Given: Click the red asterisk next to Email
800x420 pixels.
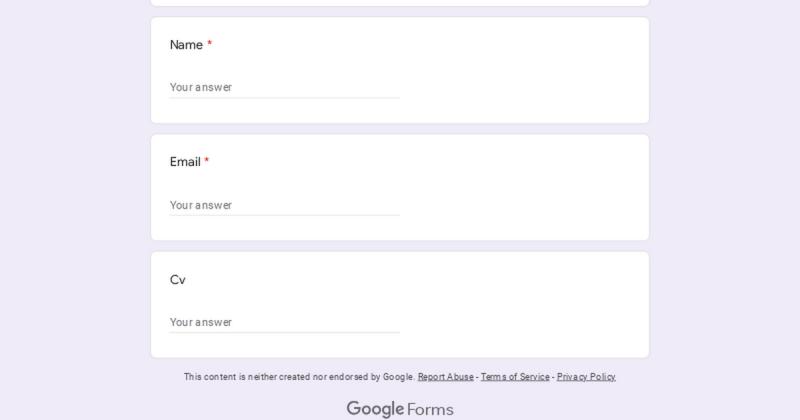Looking at the screenshot, I should coord(207,161).
